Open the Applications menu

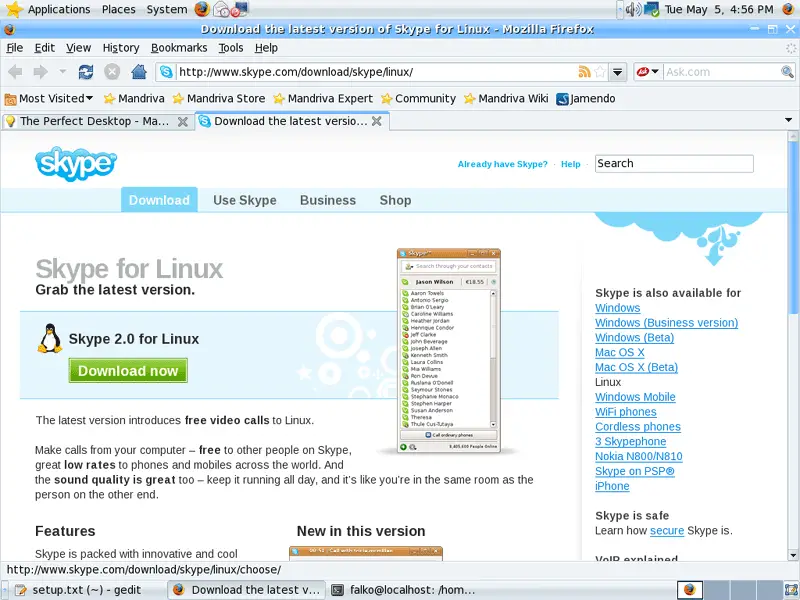click(x=59, y=9)
